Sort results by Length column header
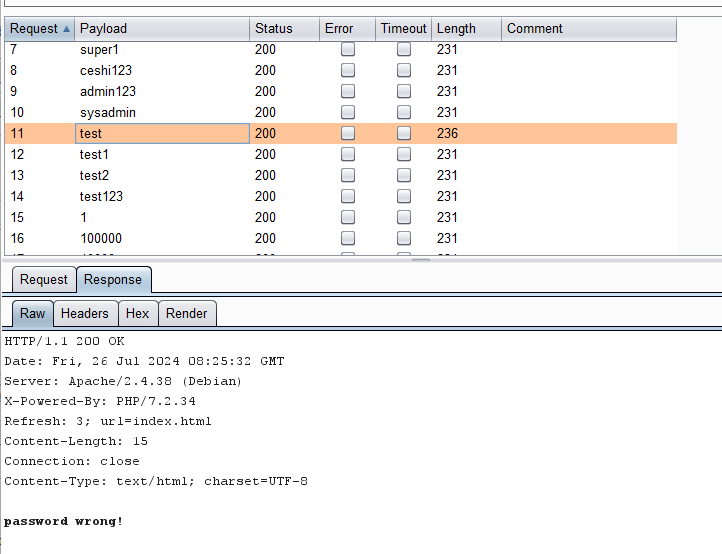This screenshot has width=722, height=554. [465, 29]
